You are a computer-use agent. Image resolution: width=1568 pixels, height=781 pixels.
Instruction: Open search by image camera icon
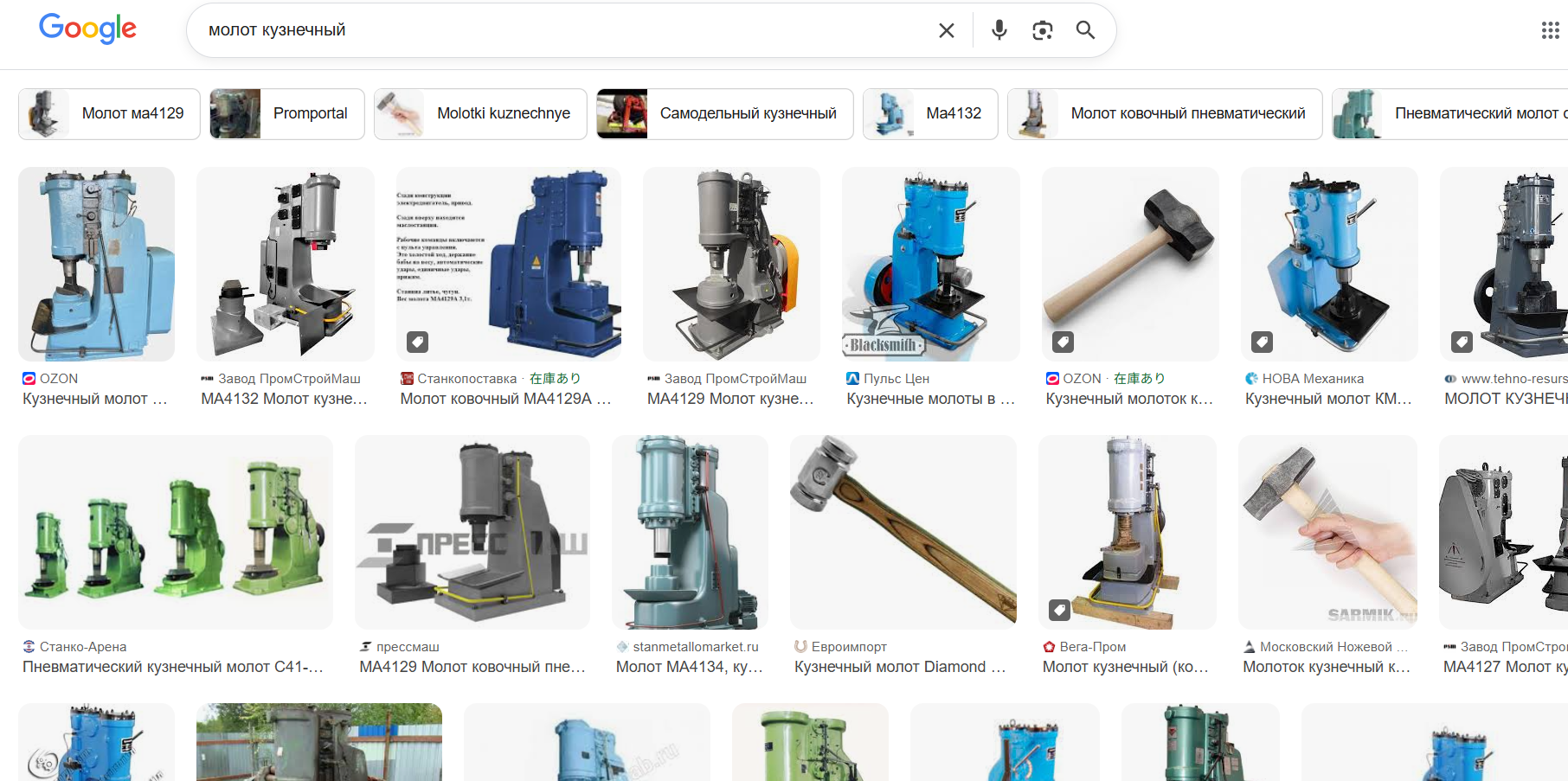point(1043,30)
